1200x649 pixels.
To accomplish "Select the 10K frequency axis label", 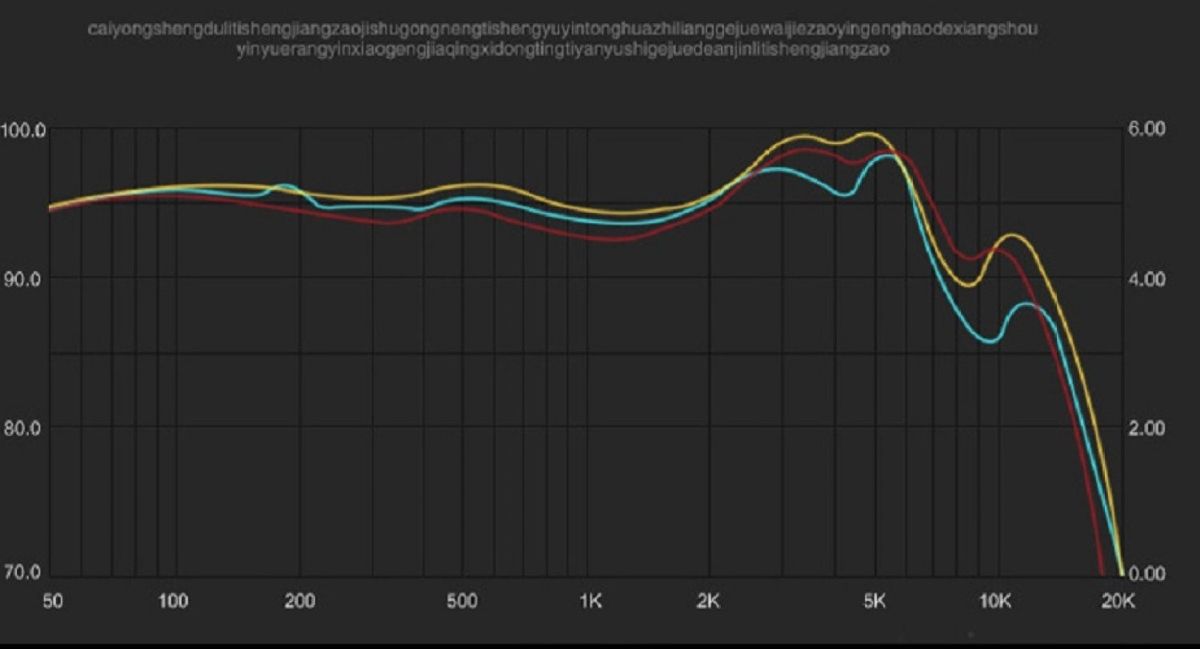I will coord(995,601).
